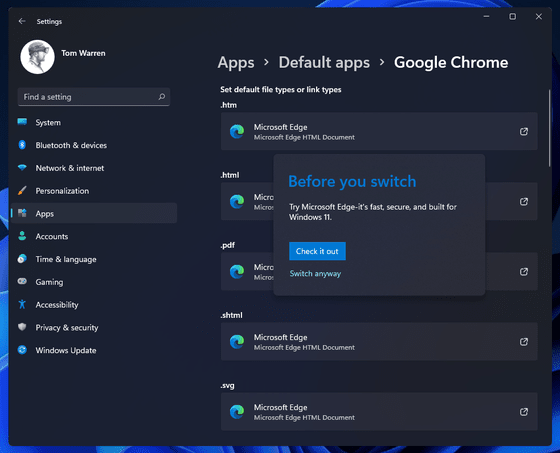The width and height of the screenshot is (560, 453).
Task: Click the .shtml file type label
Action: 231,315
